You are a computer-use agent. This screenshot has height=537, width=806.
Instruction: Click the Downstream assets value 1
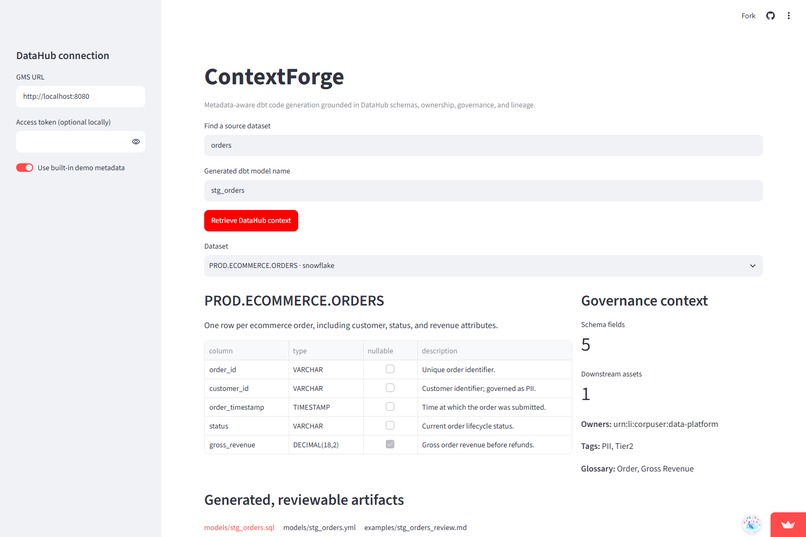point(585,394)
